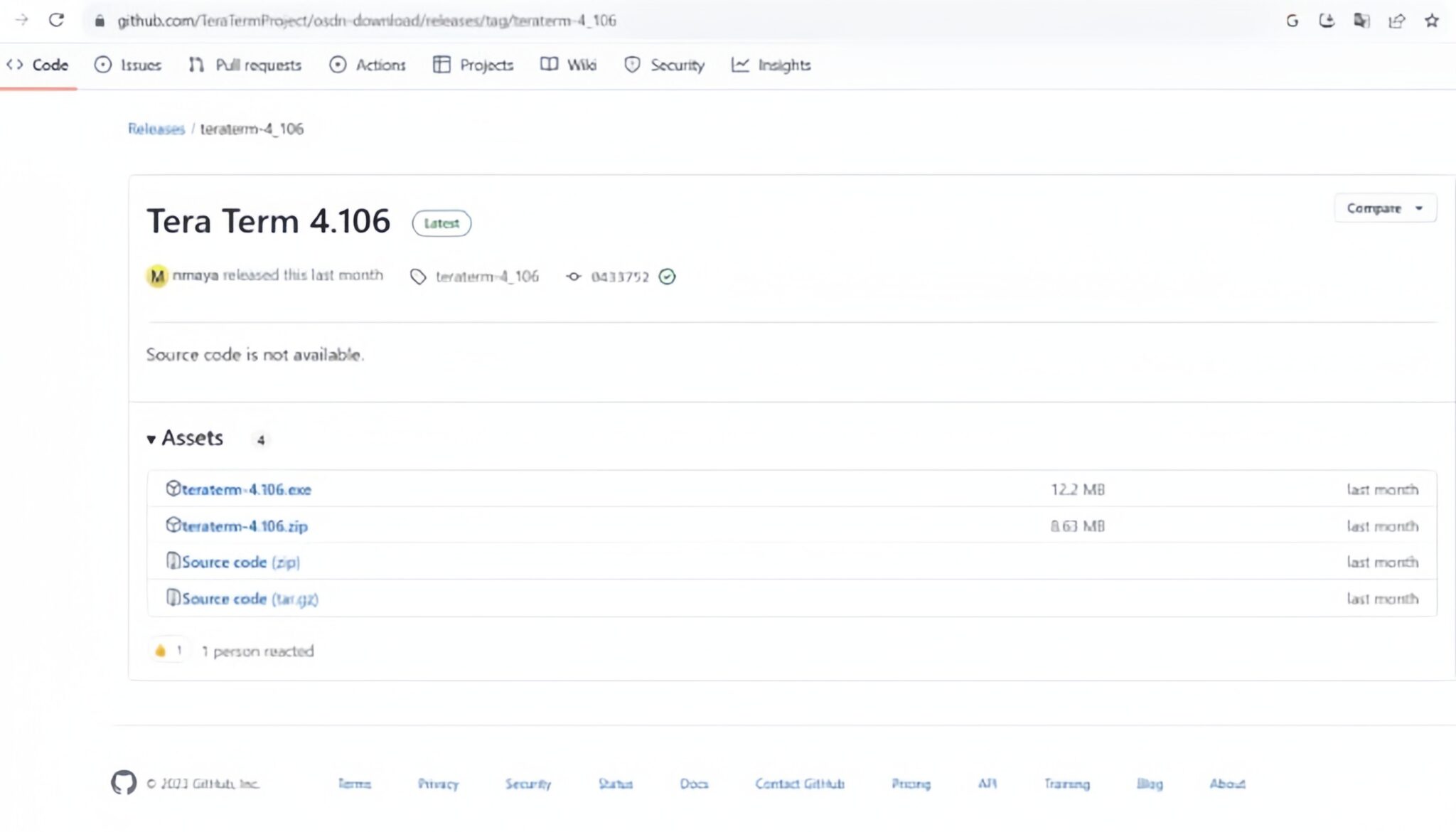Click the translate page icon

tap(1361, 21)
